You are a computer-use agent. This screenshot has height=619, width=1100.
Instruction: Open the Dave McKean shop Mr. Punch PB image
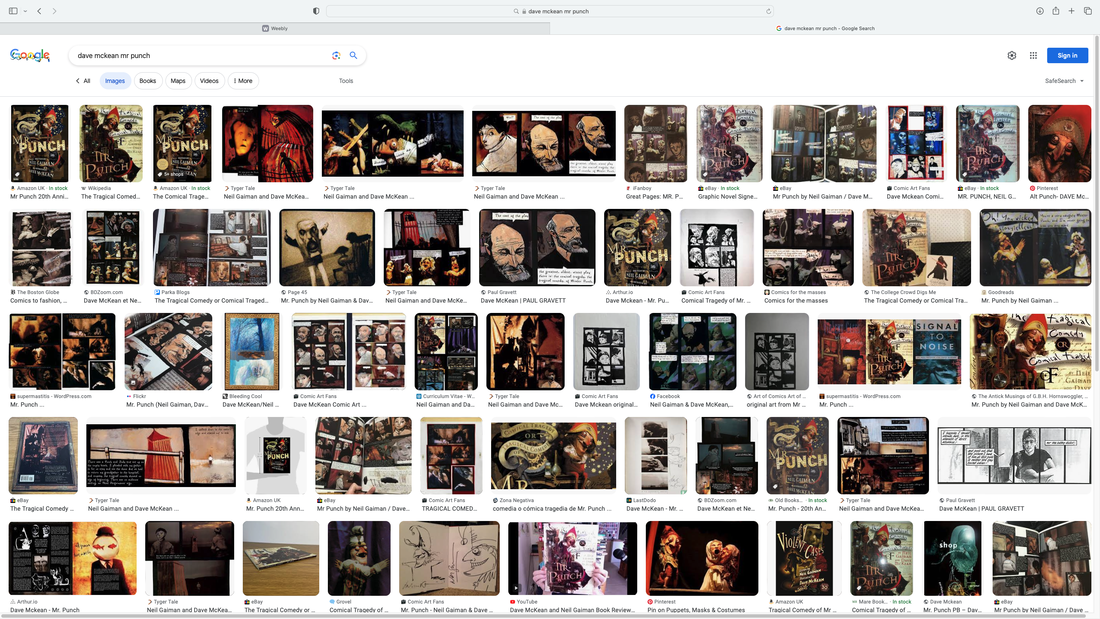(952, 558)
